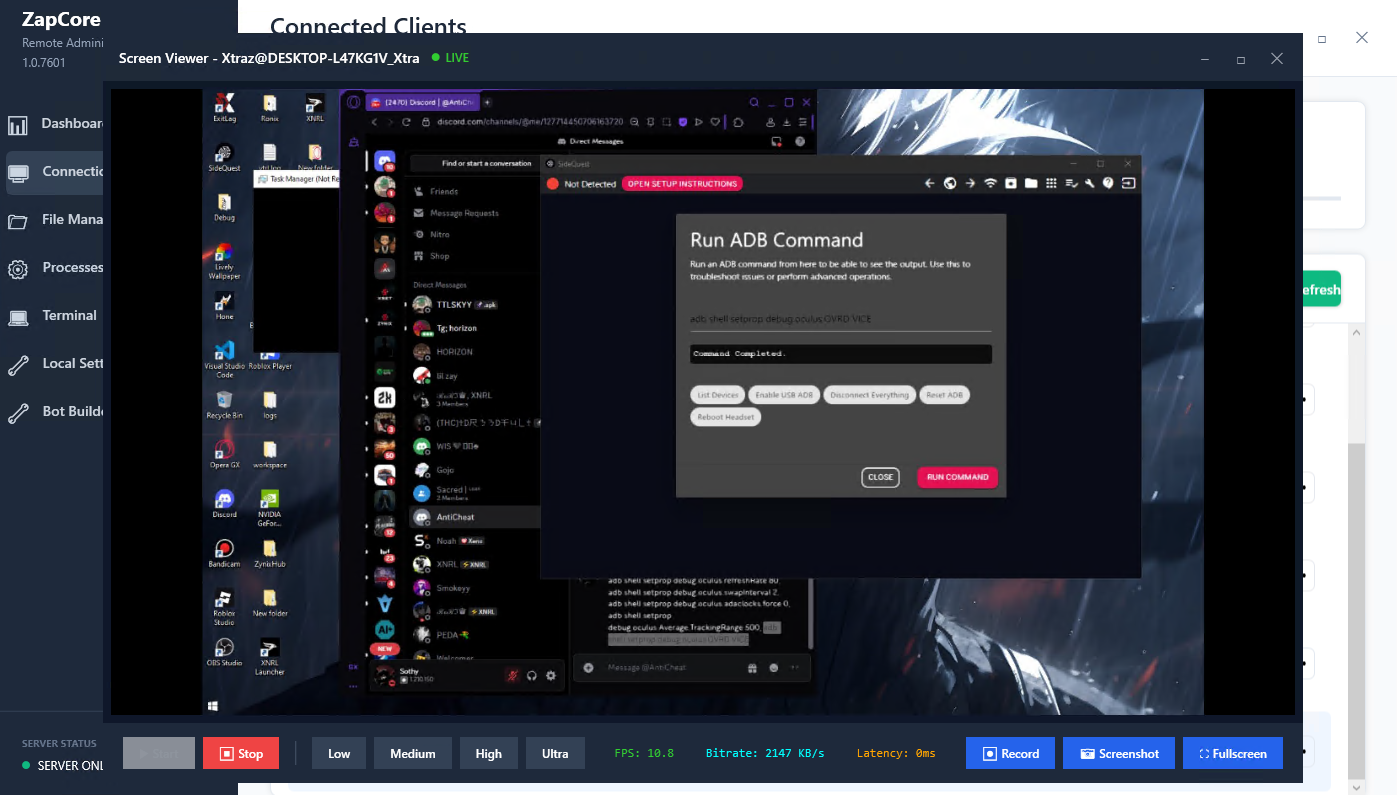The width and height of the screenshot is (1397, 795).
Task: Open the TTLSKYY direct message
Action: tap(474, 304)
